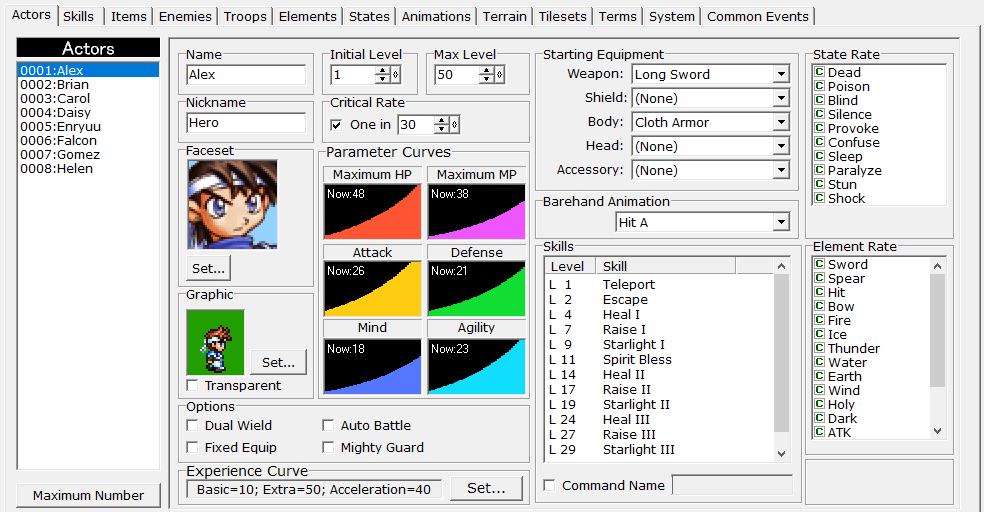Click the Water element rate C icon
Image resolution: width=984 pixels, height=512 pixels.
pos(819,361)
